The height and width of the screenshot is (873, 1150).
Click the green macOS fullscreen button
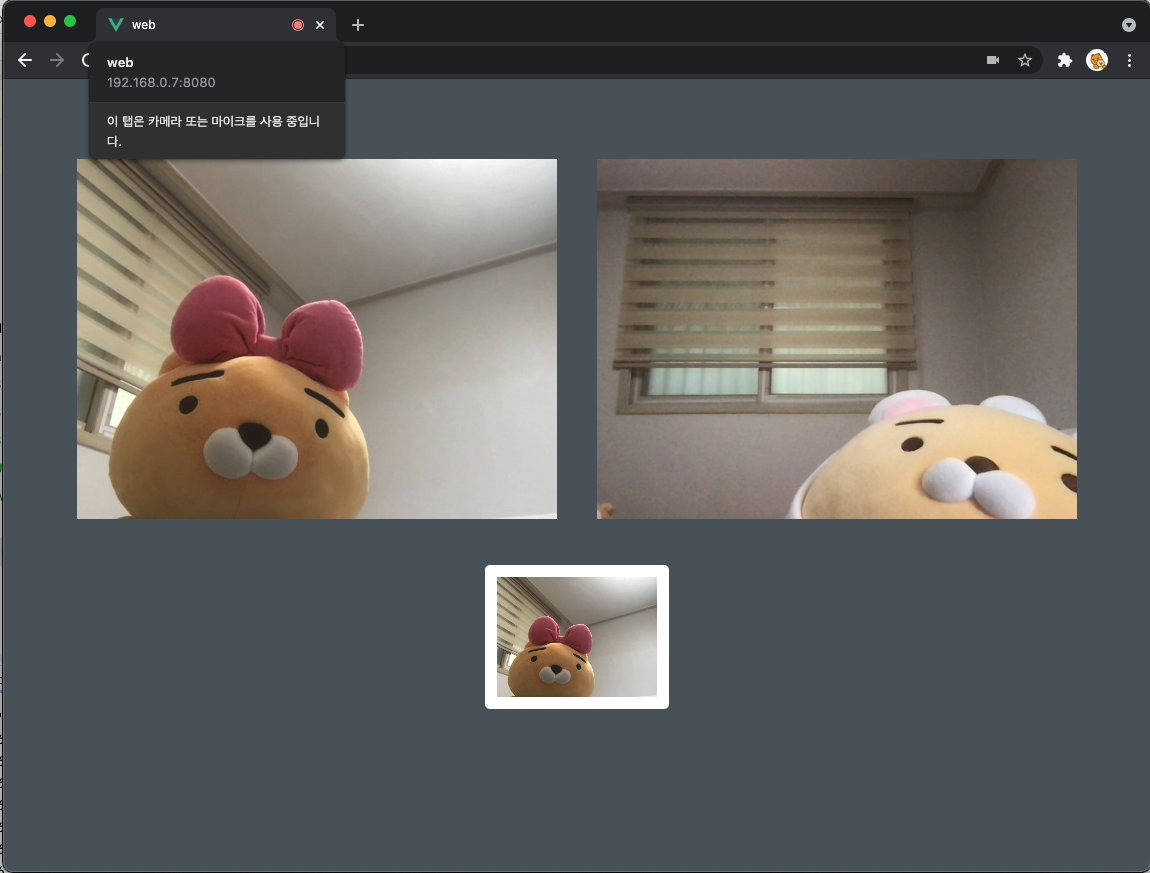70,21
